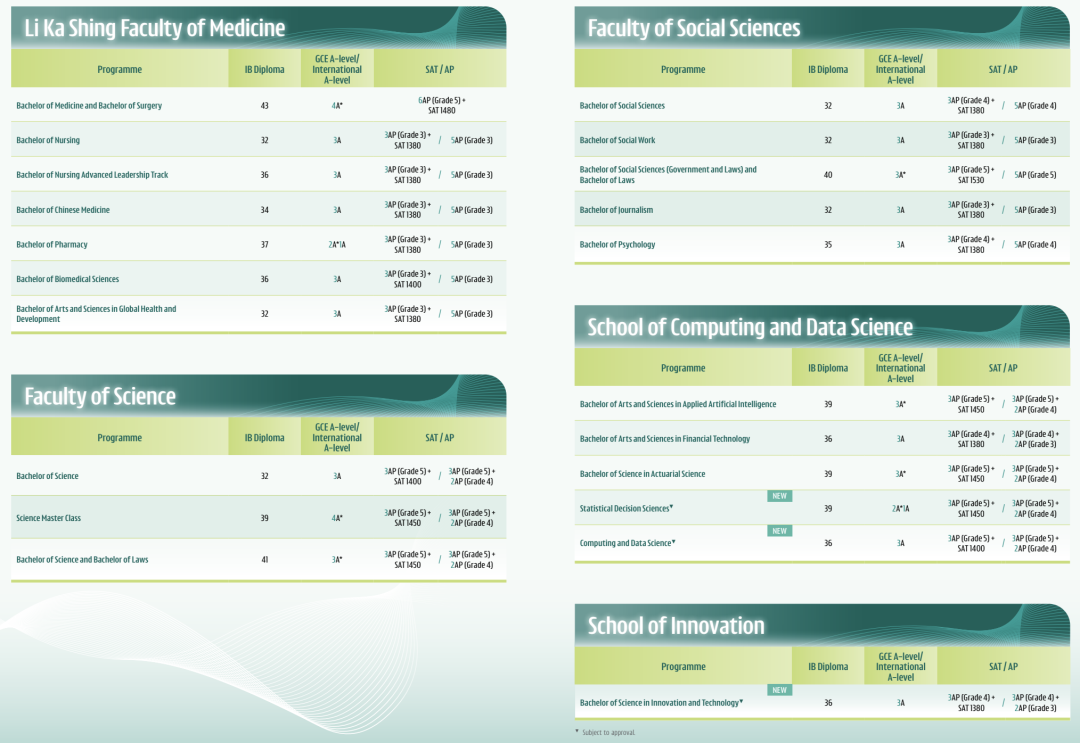The height and width of the screenshot is (743, 1080).
Task: Open Bachelor of Science in Actuarial Science
Action: pos(642,474)
